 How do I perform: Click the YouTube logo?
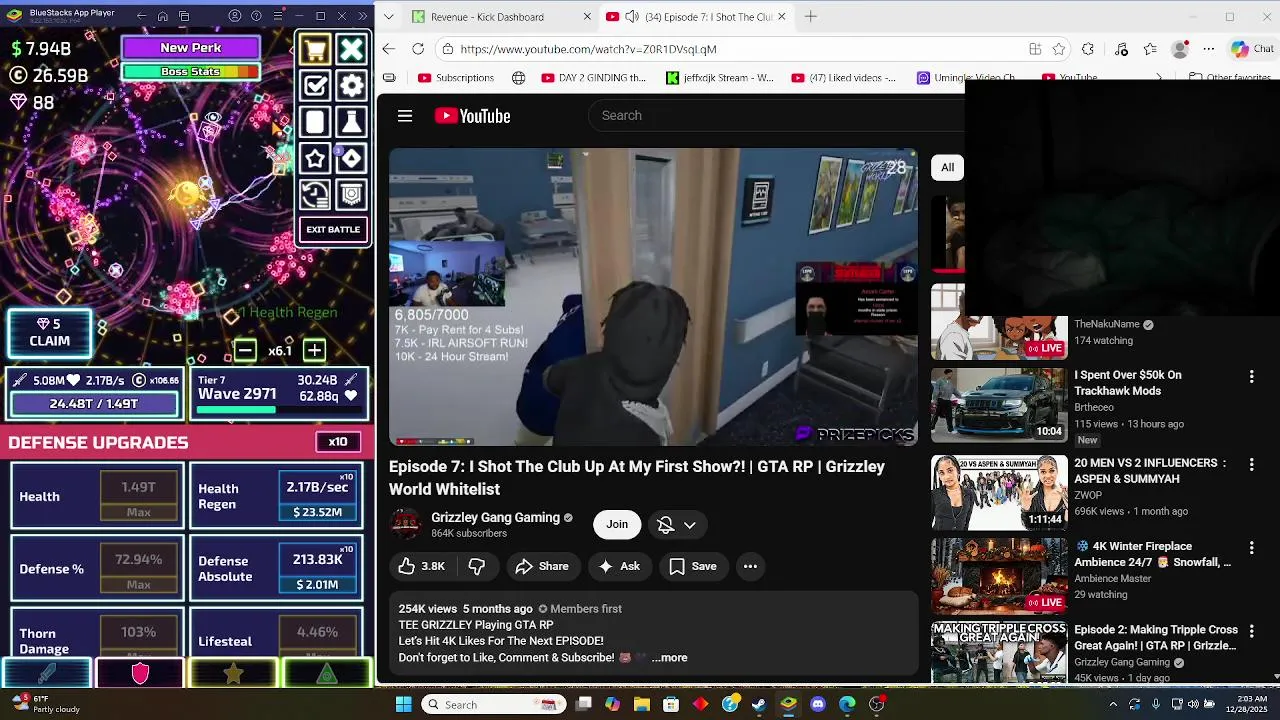473,116
